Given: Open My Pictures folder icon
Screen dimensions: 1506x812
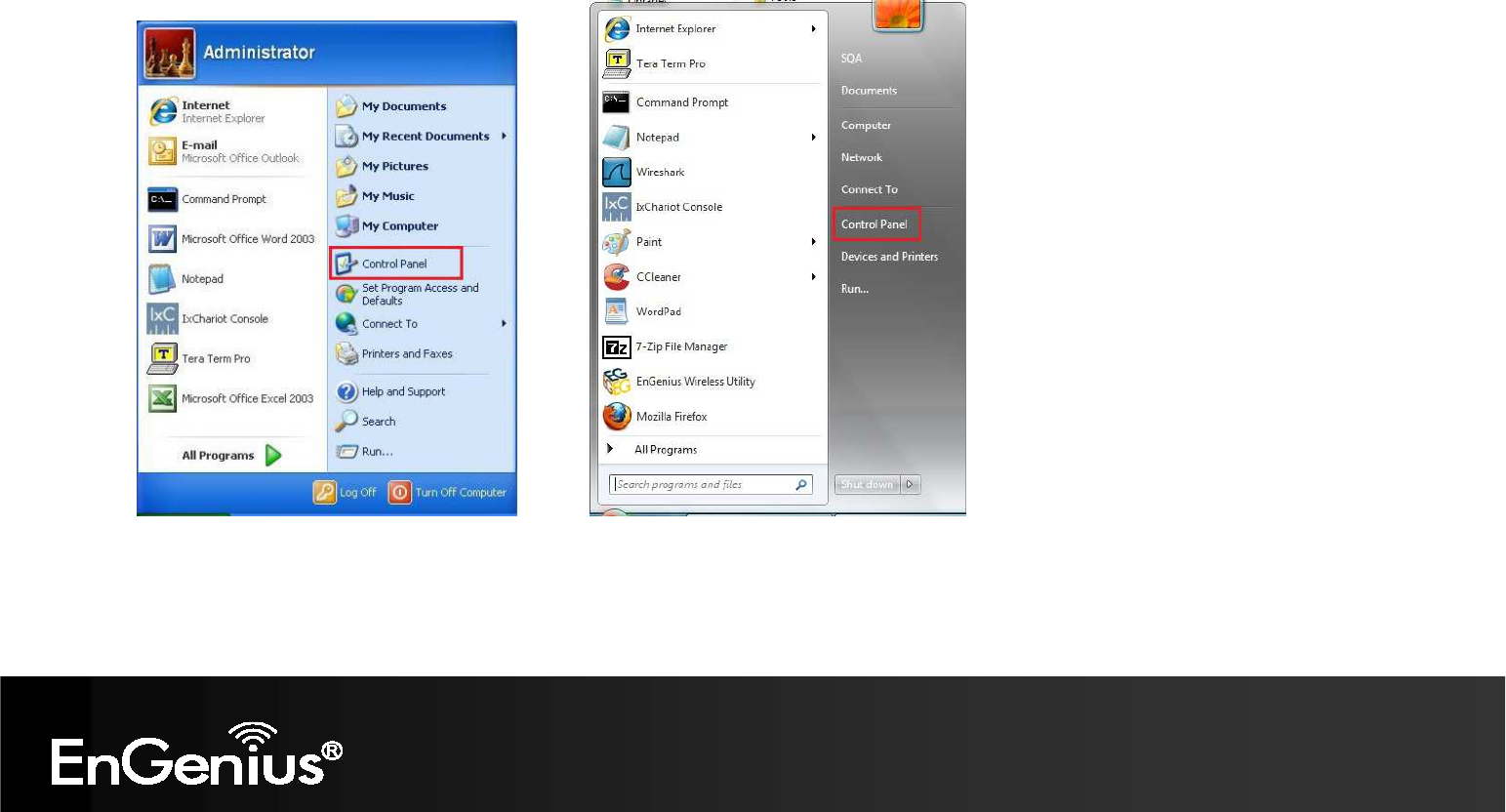Looking at the screenshot, I should pos(346,166).
